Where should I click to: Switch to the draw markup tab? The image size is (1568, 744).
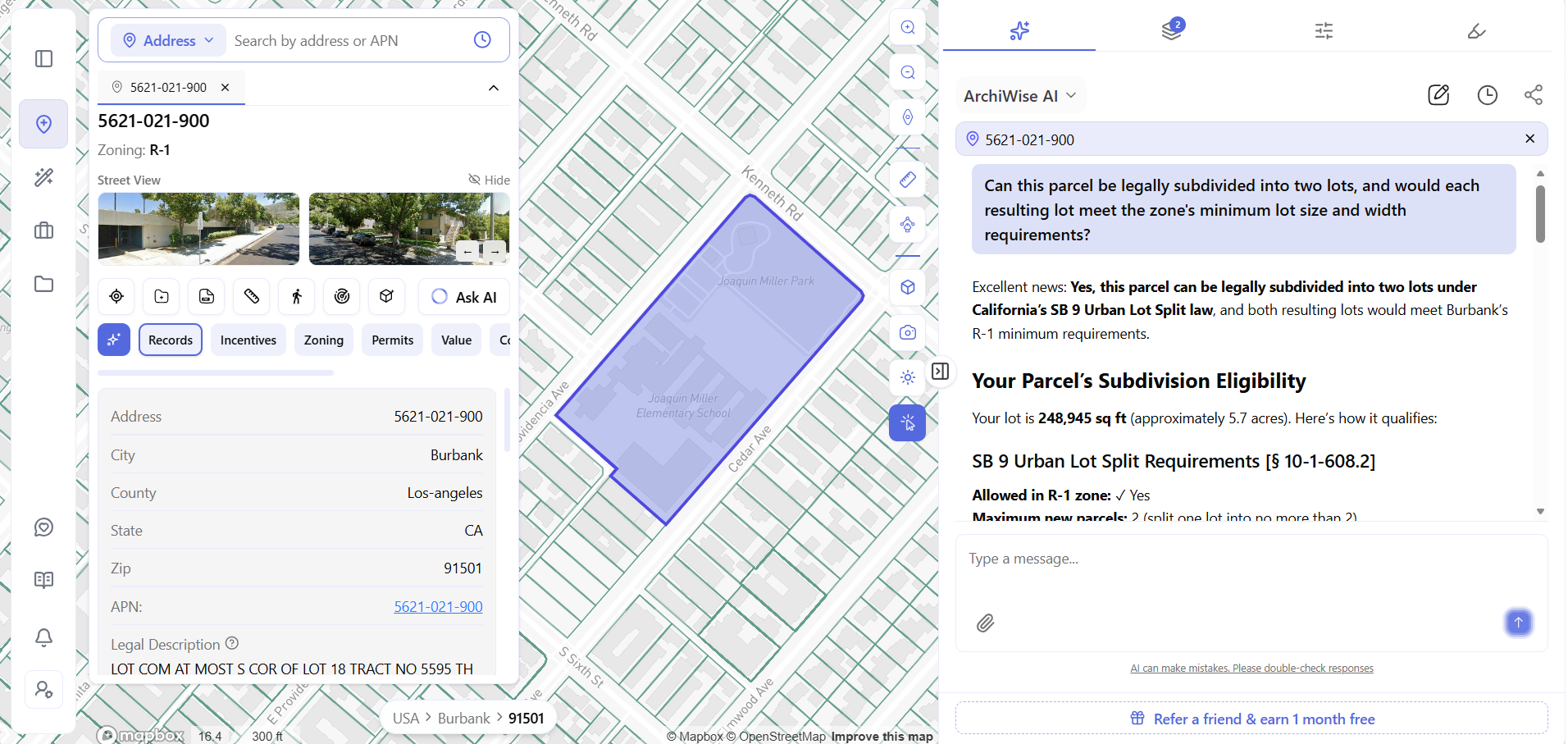coord(1476,31)
